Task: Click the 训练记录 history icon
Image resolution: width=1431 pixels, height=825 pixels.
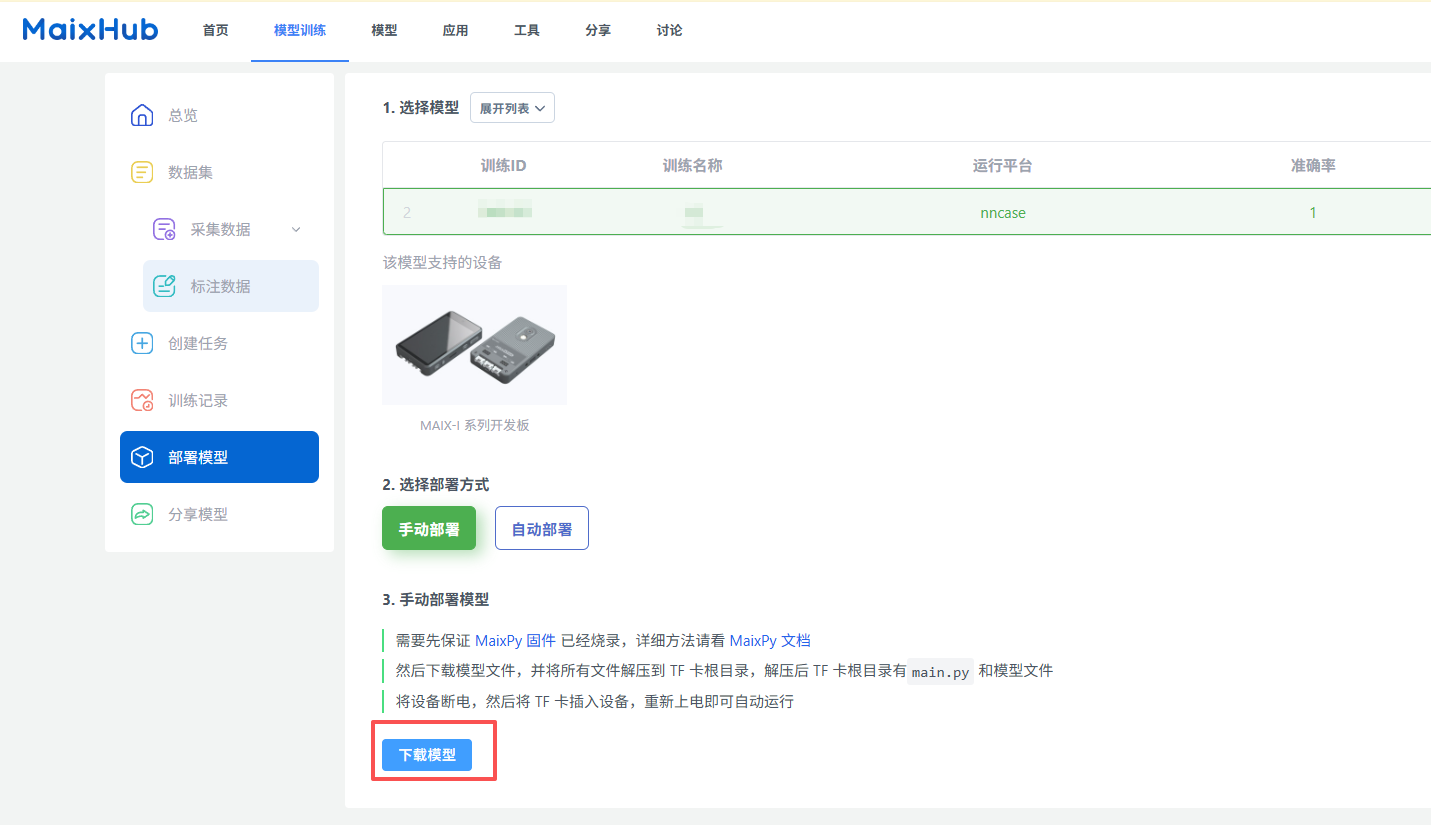Action: (142, 401)
